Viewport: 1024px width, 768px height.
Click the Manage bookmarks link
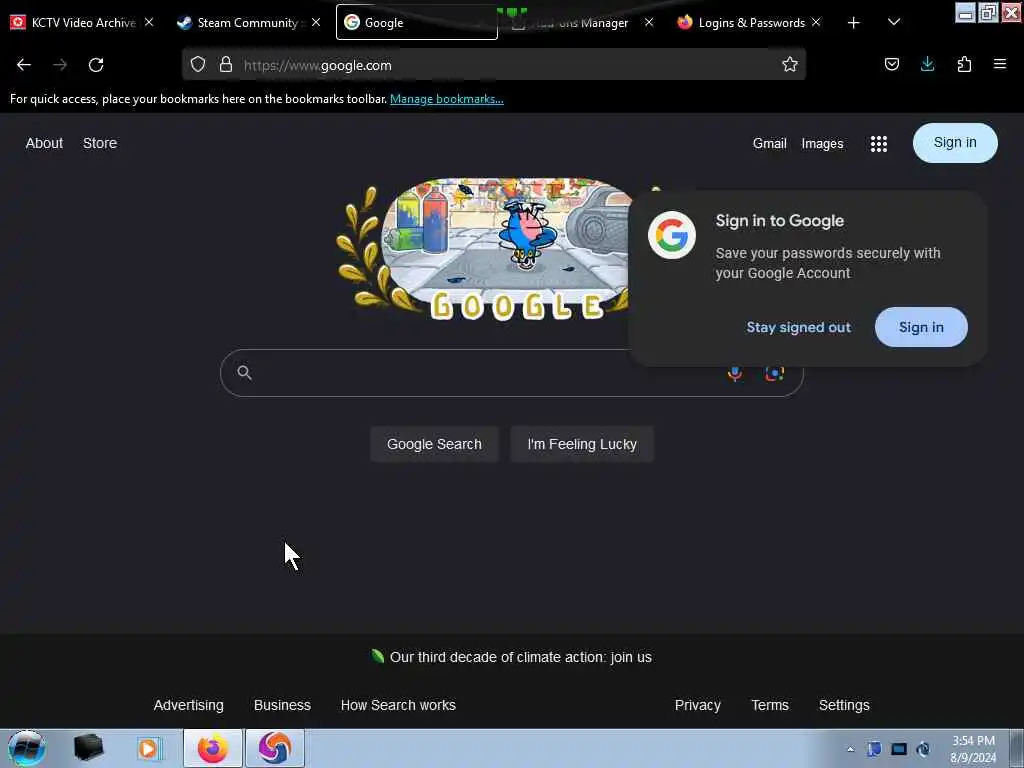(447, 99)
